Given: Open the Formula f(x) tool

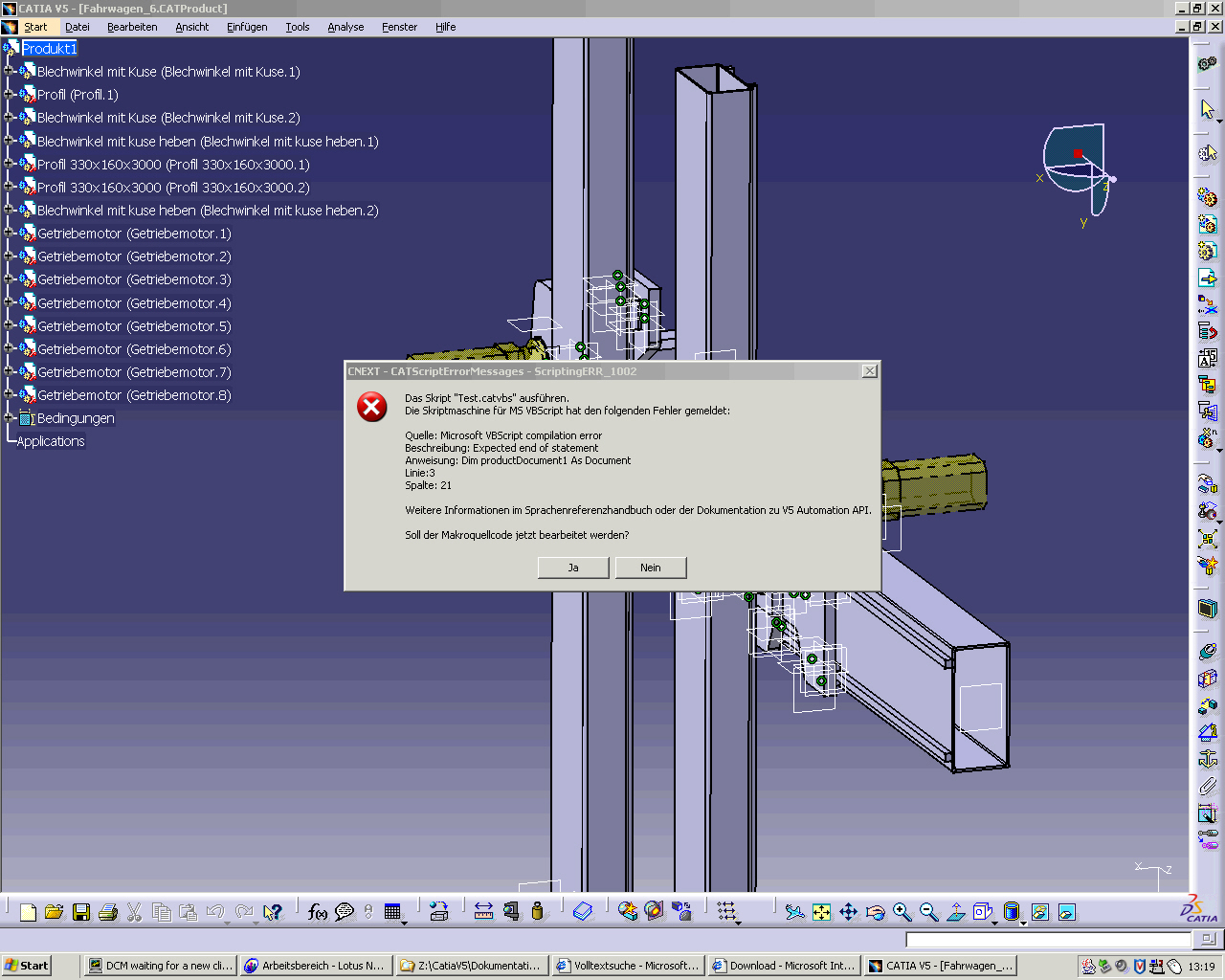Looking at the screenshot, I should [318, 912].
